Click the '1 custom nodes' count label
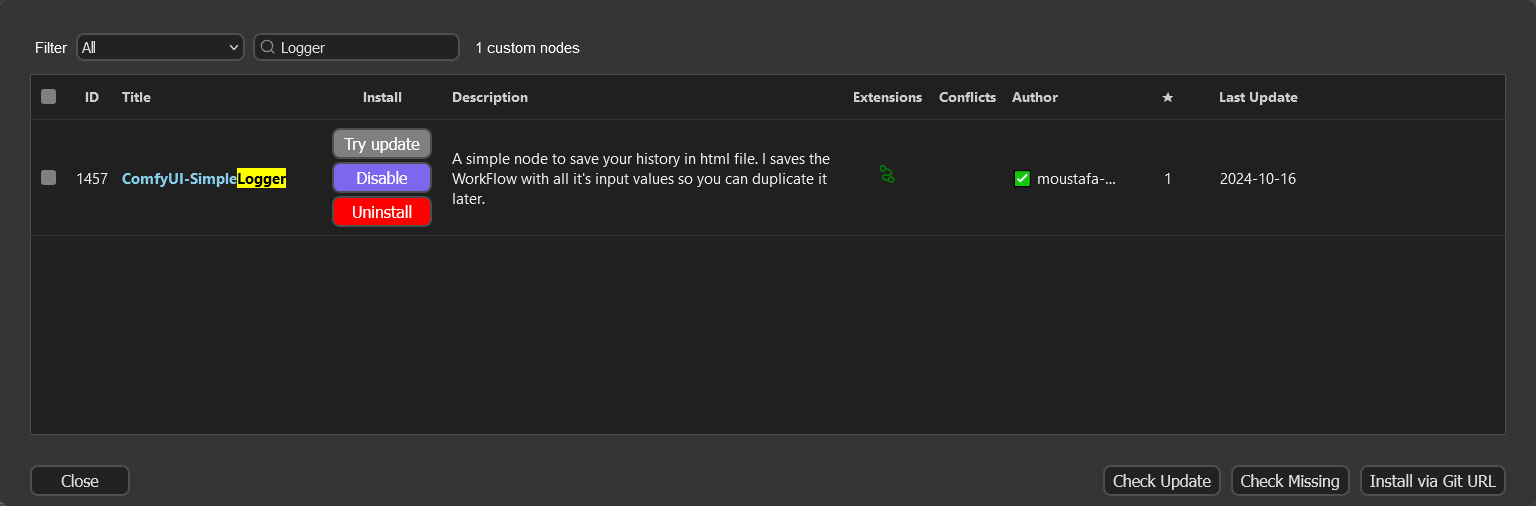Image resolution: width=1536 pixels, height=506 pixels. pyautogui.click(x=527, y=47)
